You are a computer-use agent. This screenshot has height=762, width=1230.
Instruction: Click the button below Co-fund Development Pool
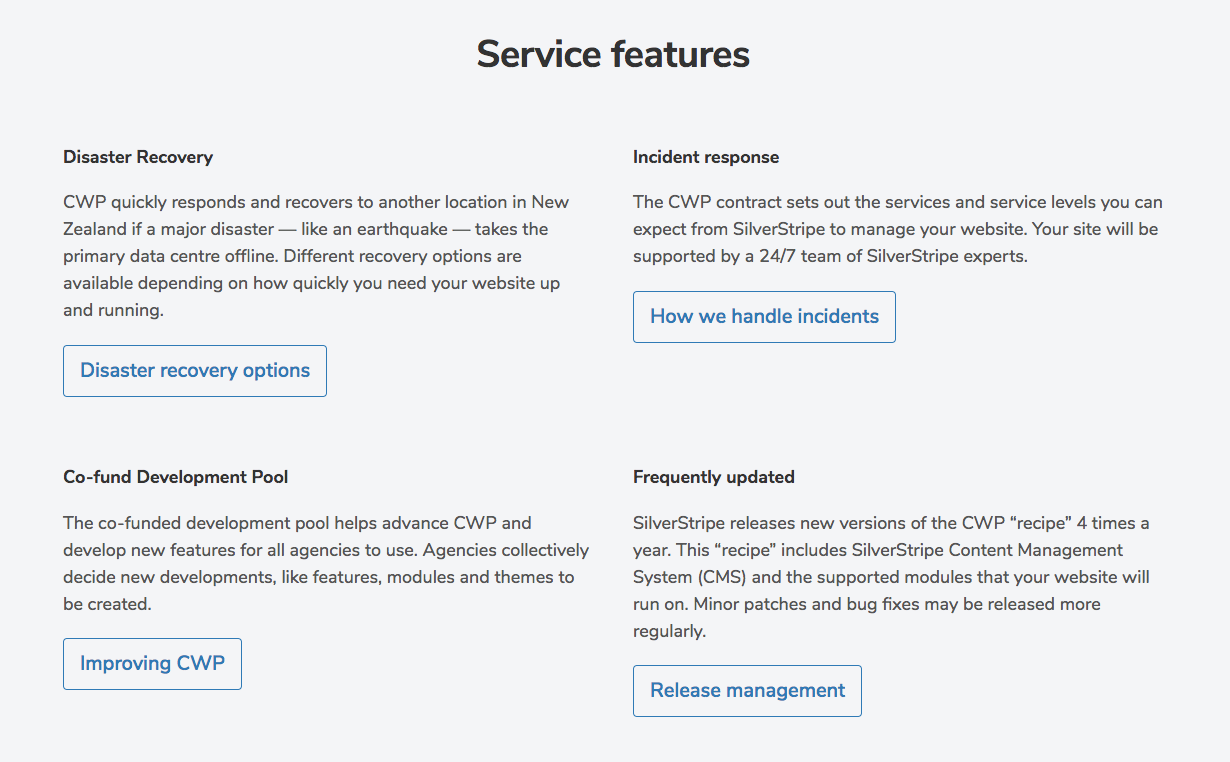(x=152, y=663)
